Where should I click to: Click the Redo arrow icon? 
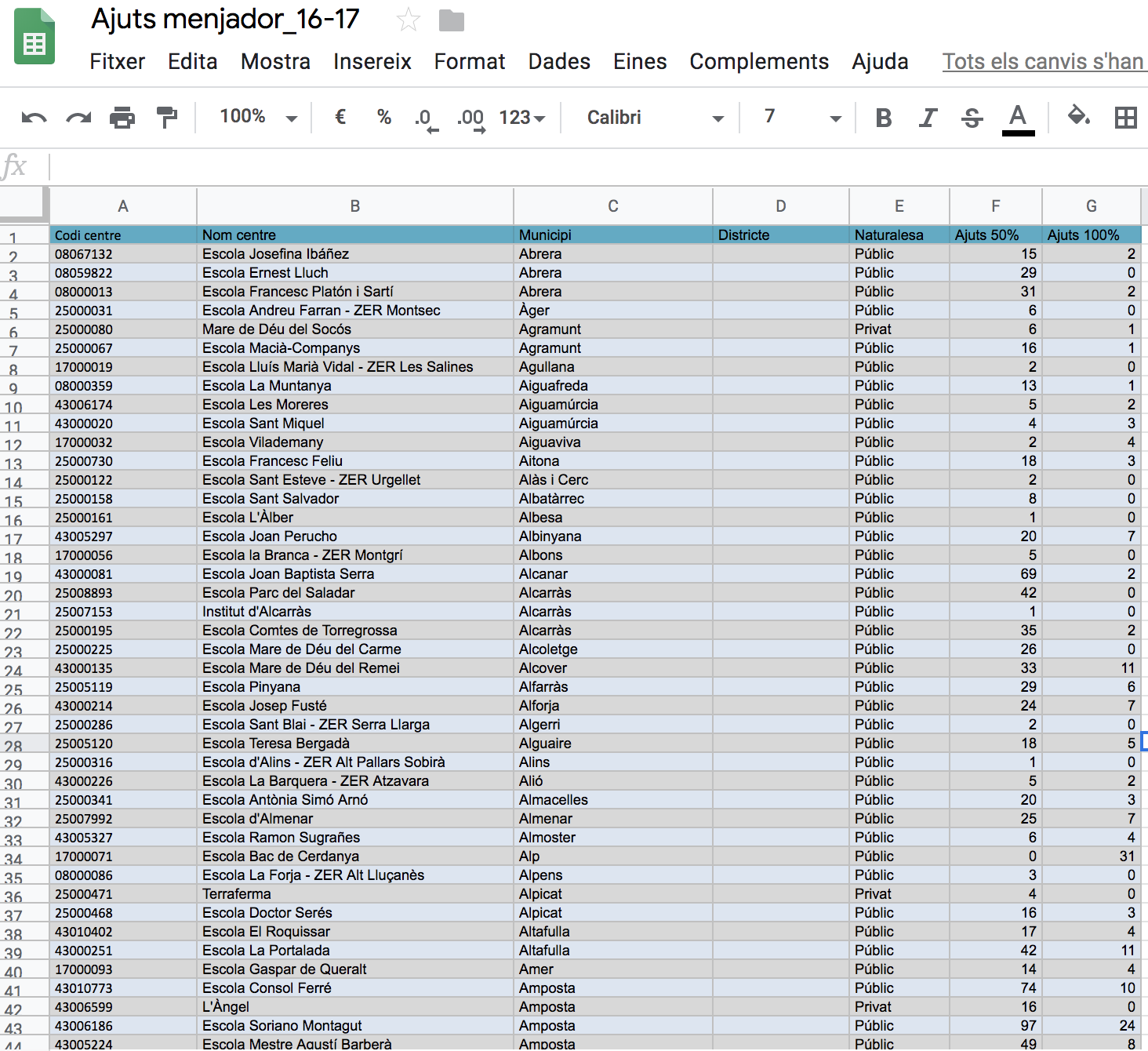78,118
